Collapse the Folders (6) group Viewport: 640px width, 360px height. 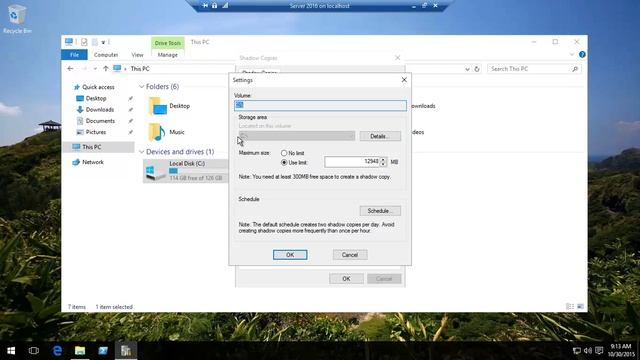pos(142,87)
